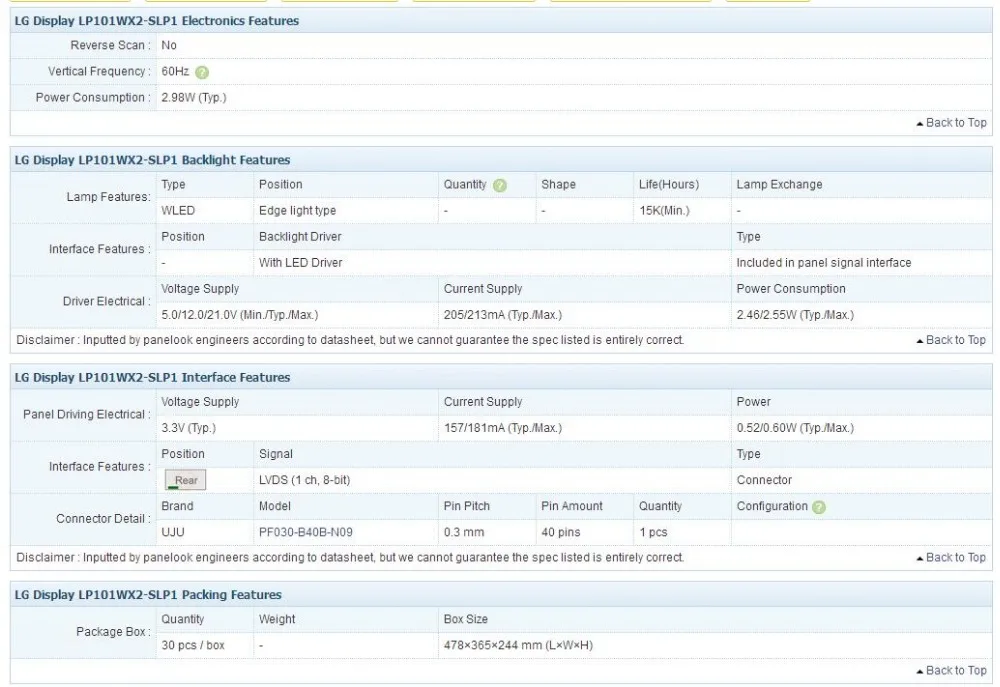Select the PF030-B40B-N09 model cell
Screen dimensions: 1000x687
pyautogui.click(x=305, y=533)
